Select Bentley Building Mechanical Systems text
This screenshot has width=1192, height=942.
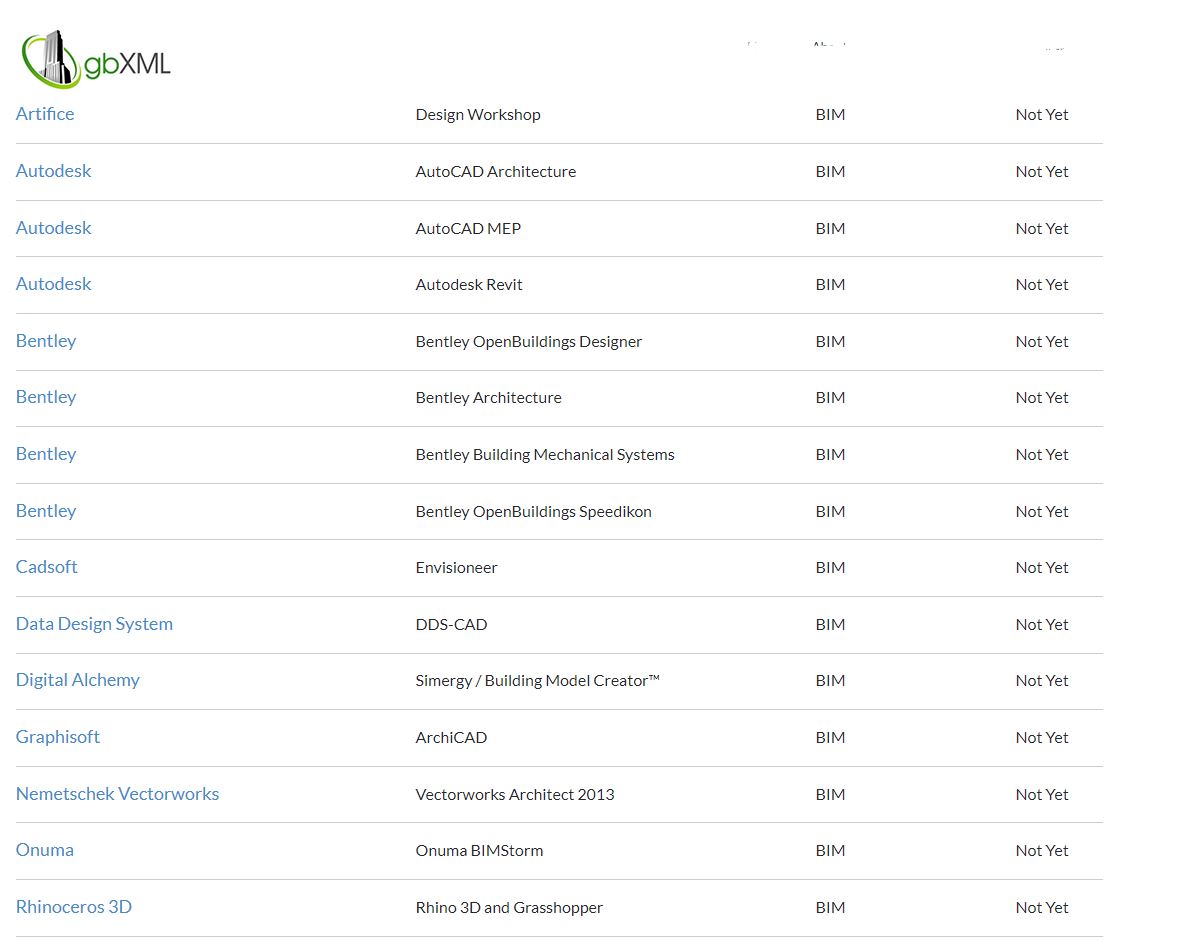(x=545, y=455)
